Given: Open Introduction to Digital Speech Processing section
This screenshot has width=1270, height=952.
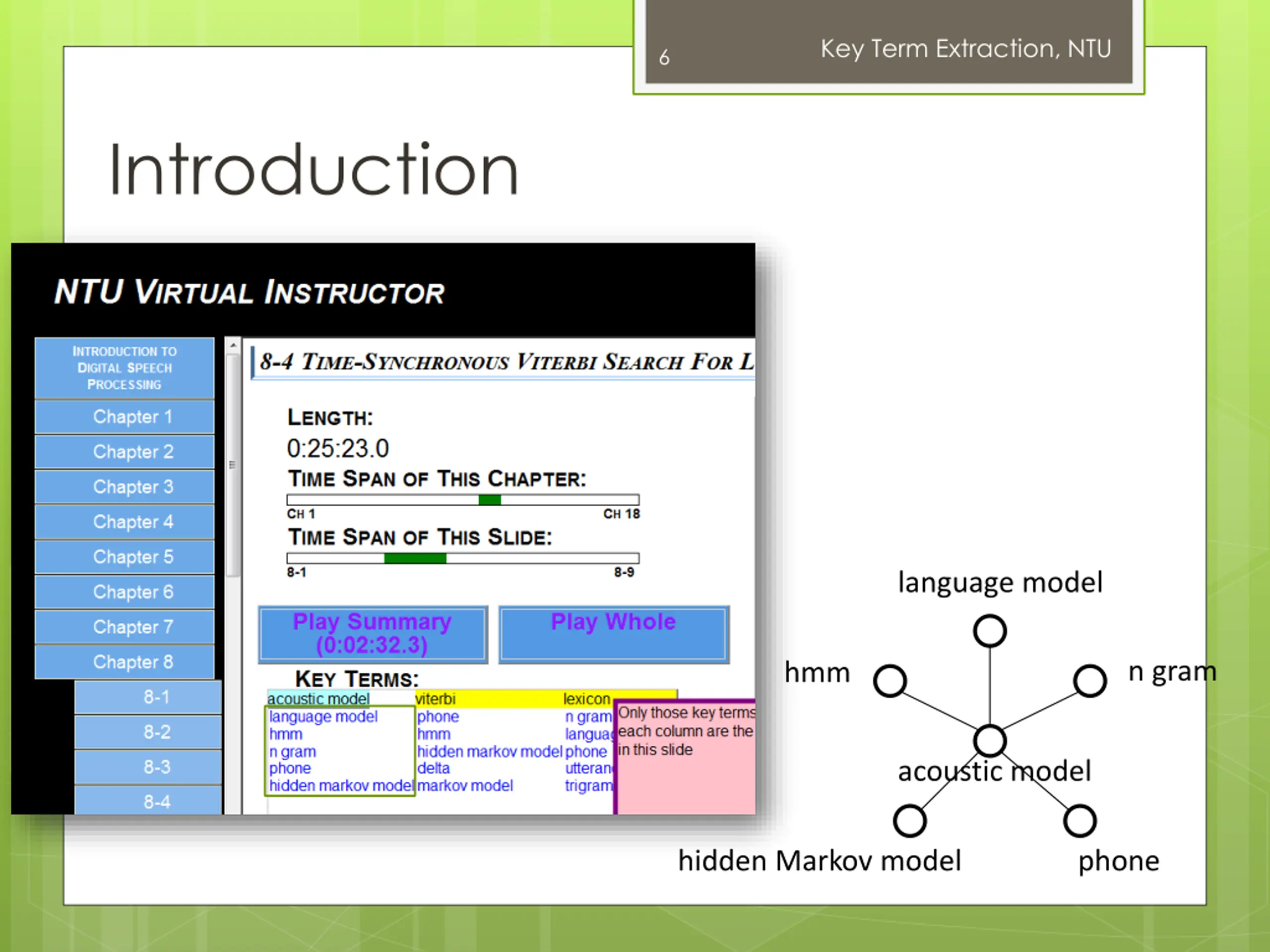Looking at the screenshot, I should point(125,368).
